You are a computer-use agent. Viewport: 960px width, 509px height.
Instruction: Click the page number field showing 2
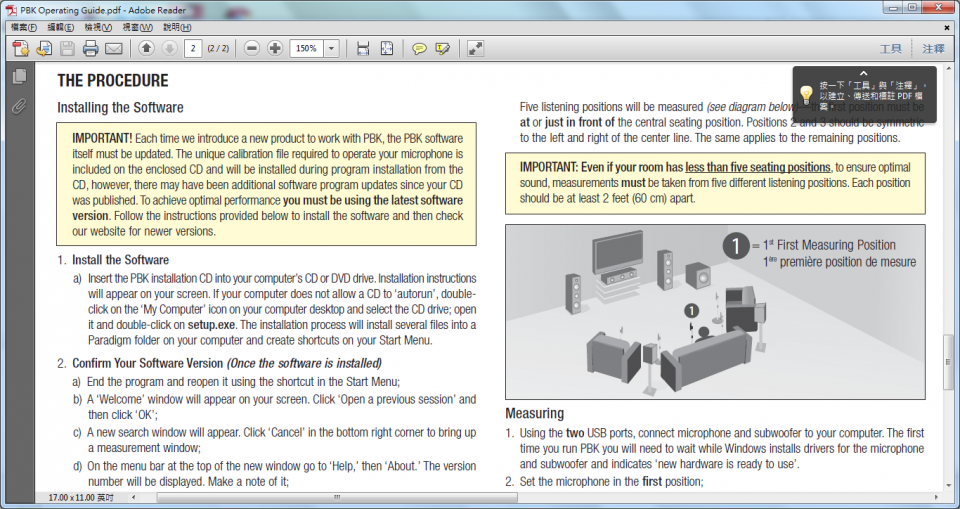[193, 48]
